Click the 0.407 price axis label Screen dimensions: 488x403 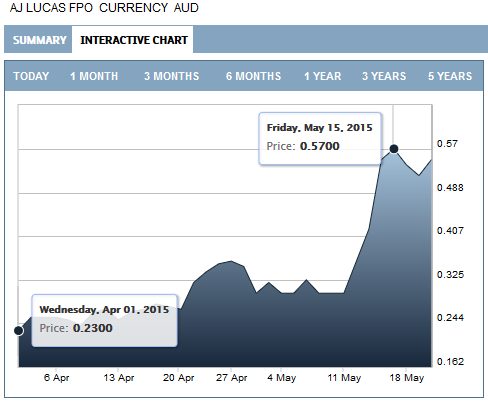click(450, 230)
